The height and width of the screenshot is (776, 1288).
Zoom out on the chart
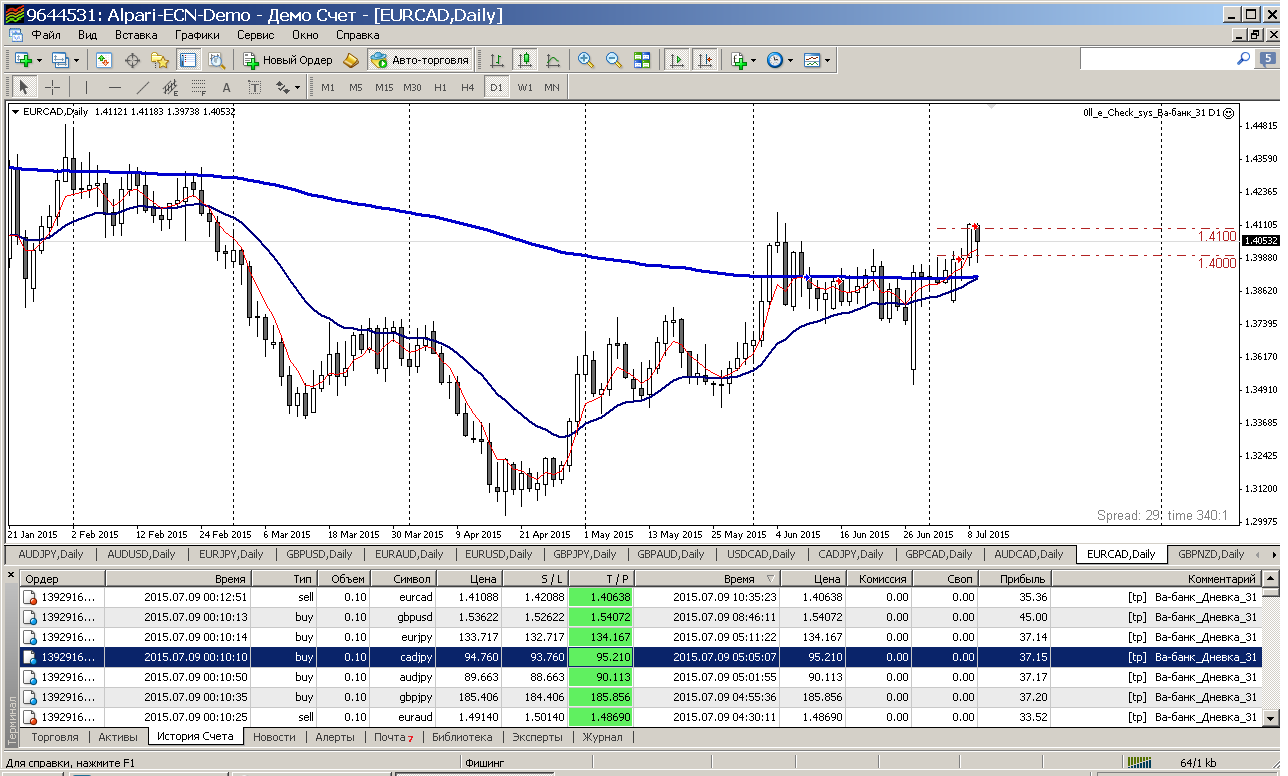click(614, 60)
